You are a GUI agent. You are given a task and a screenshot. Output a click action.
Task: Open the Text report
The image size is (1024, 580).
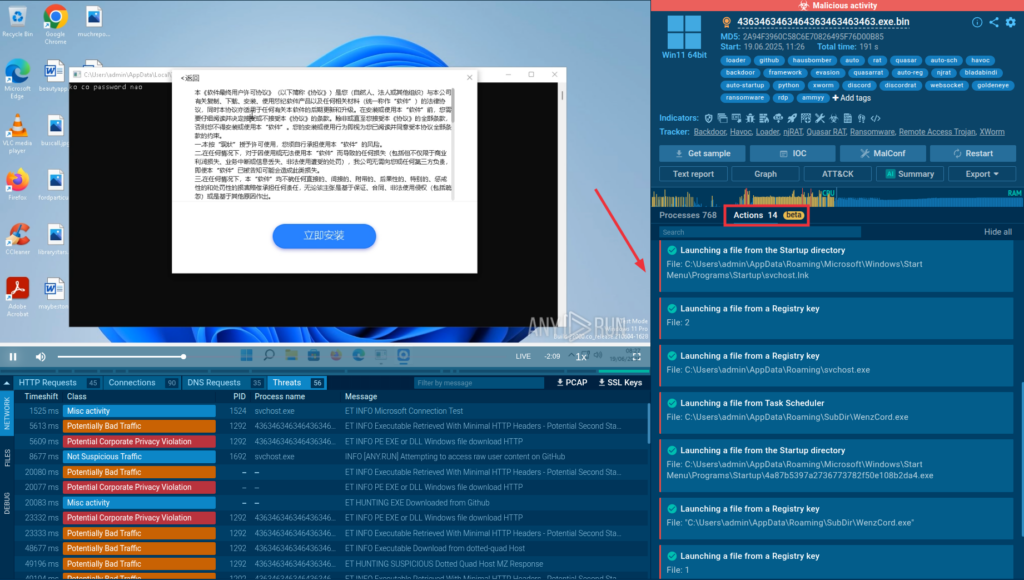[693, 174]
